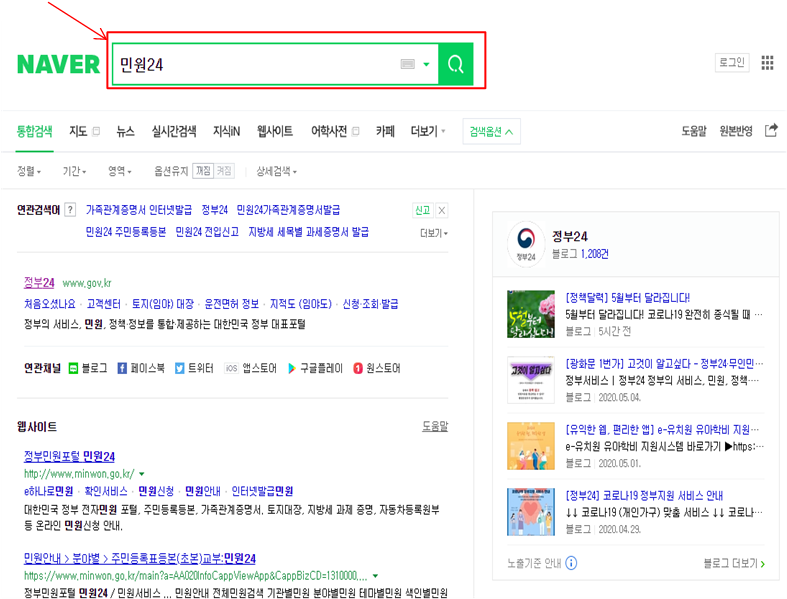Viewport: 787px width, 599px height.
Task: Click the 신고 button for related searches
Action: (x=422, y=210)
